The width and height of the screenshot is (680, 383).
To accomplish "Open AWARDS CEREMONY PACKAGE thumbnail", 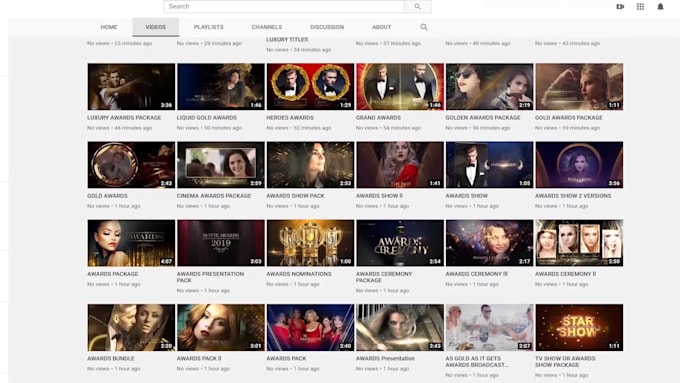I will (x=400, y=243).
